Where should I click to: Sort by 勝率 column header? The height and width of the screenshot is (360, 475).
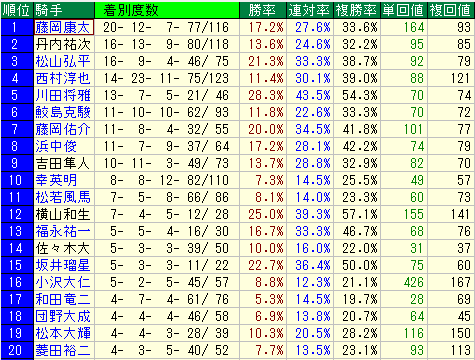coord(263,10)
